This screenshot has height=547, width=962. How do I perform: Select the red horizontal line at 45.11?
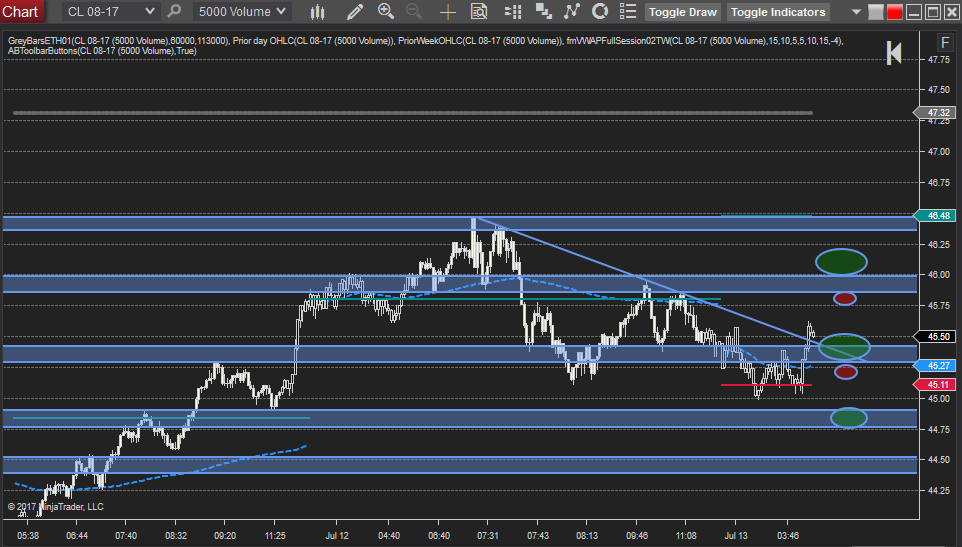pyautogui.click(x=766, y=385)
